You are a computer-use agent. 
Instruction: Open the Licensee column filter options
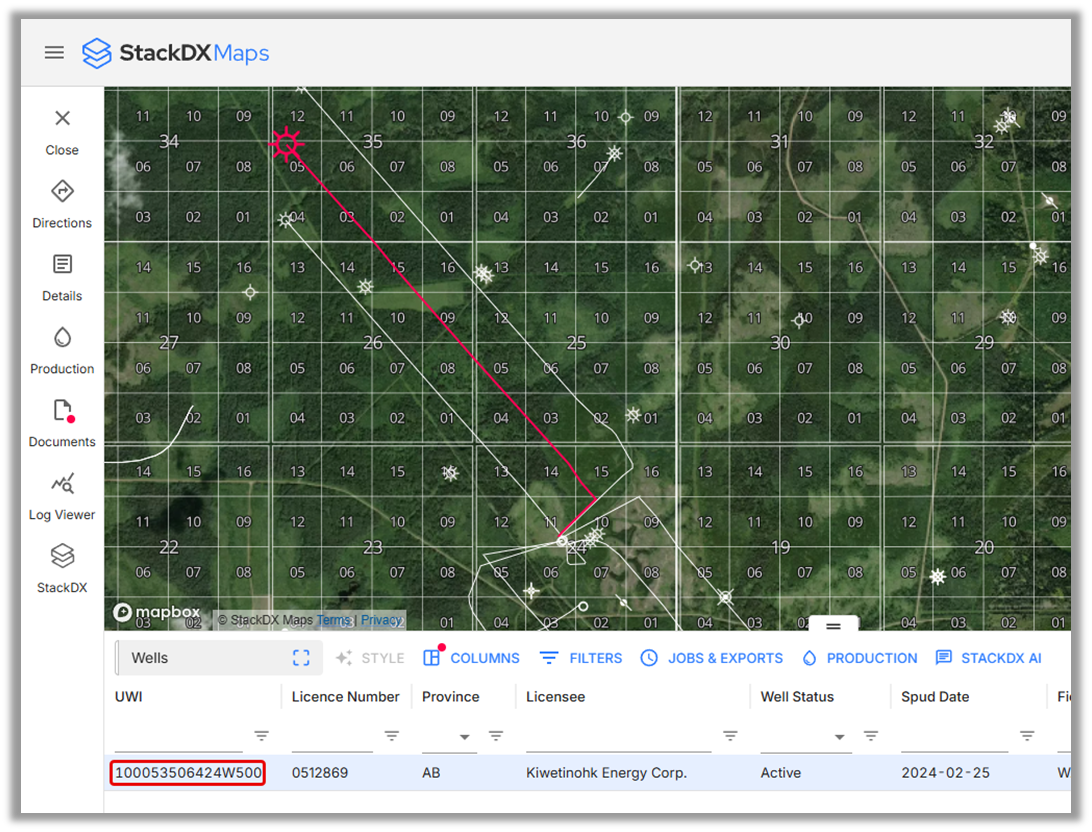[x=730, y=736]
